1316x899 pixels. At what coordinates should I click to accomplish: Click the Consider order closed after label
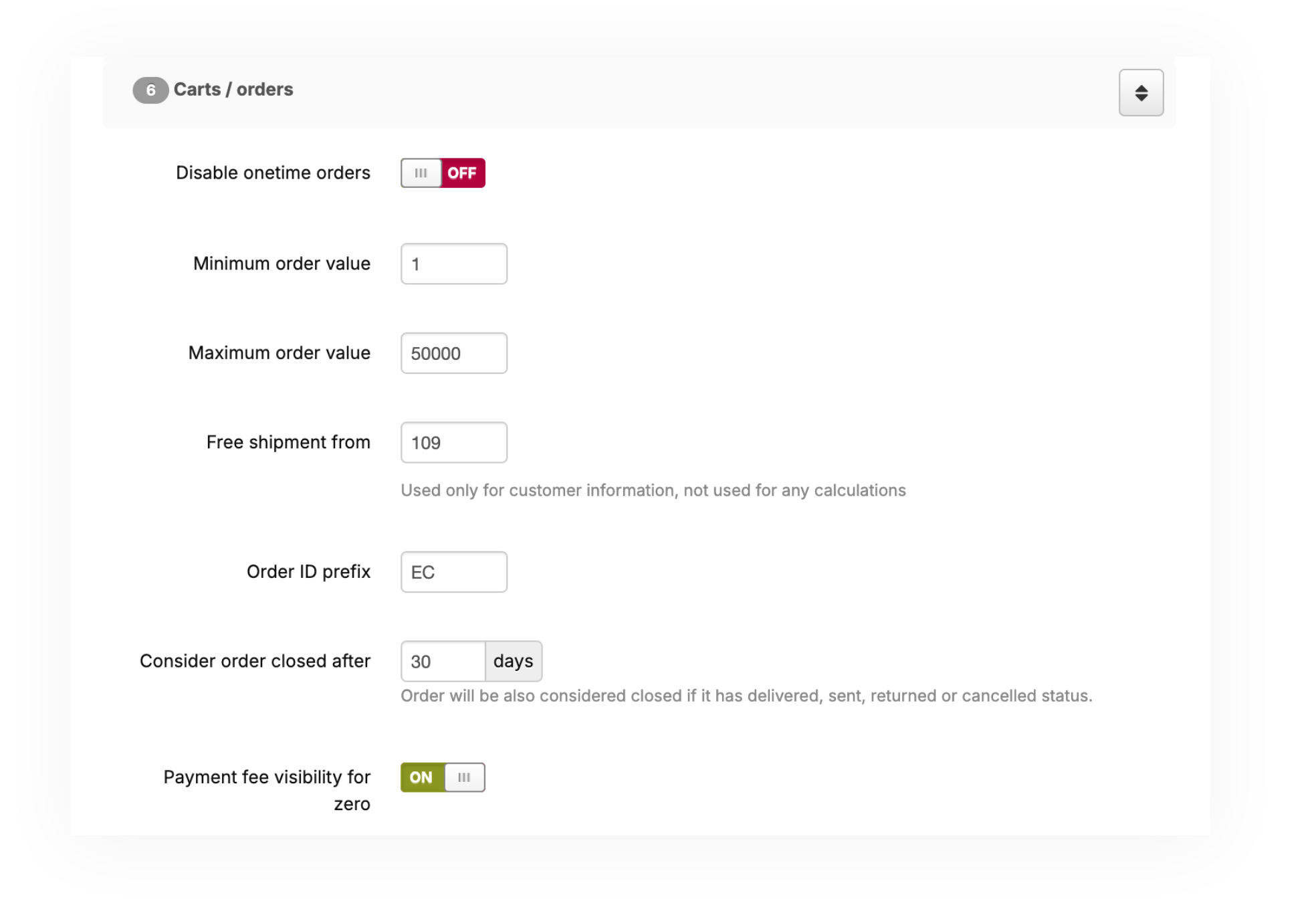pos(255,660)
